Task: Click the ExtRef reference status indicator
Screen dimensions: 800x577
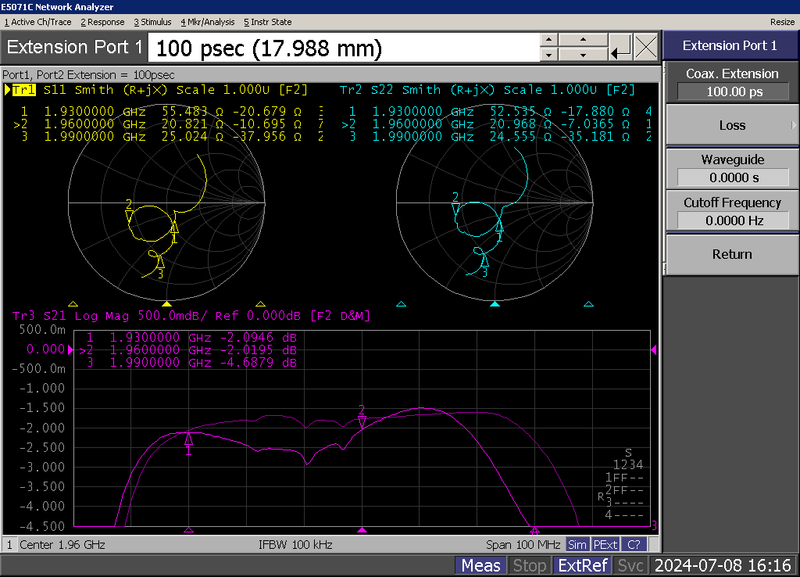Action: pos(583,564)
